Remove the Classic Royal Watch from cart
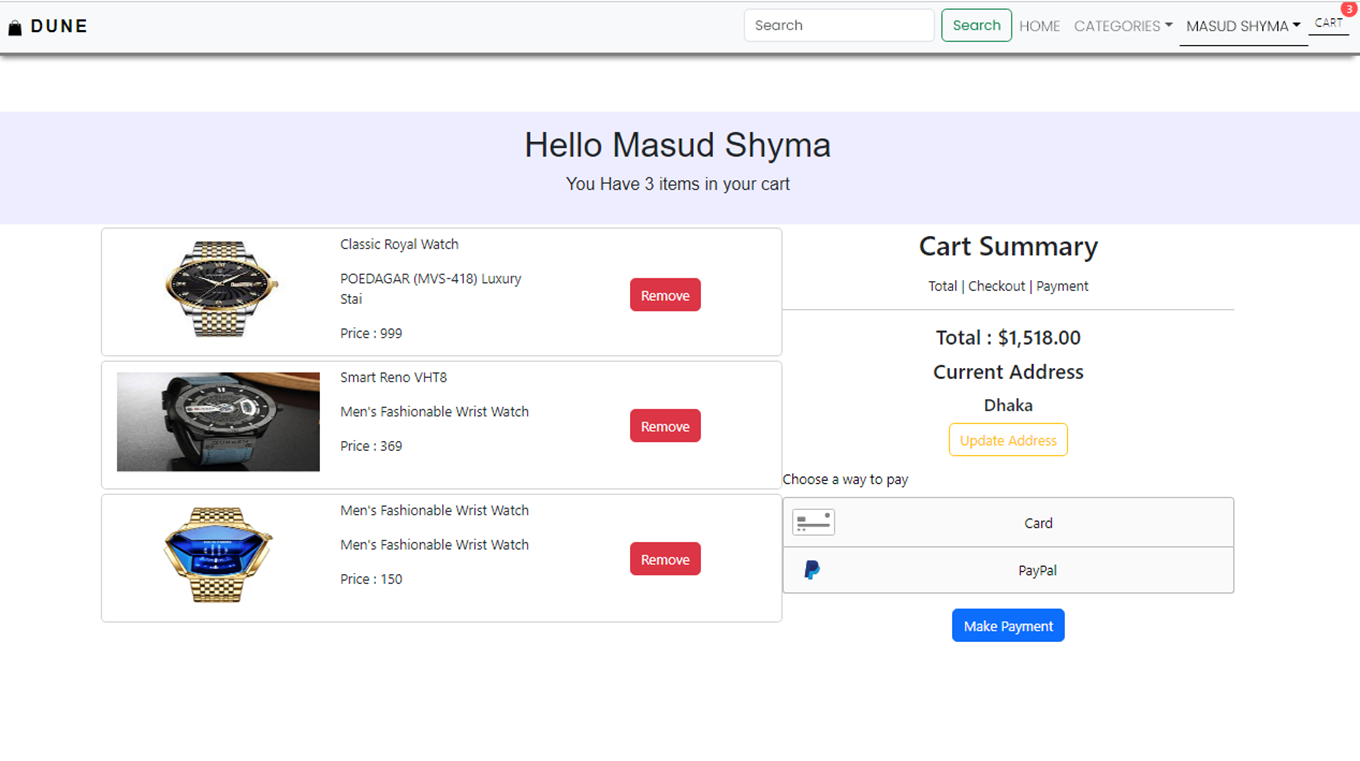This screenshot has height=761, width=1360. 665,294
